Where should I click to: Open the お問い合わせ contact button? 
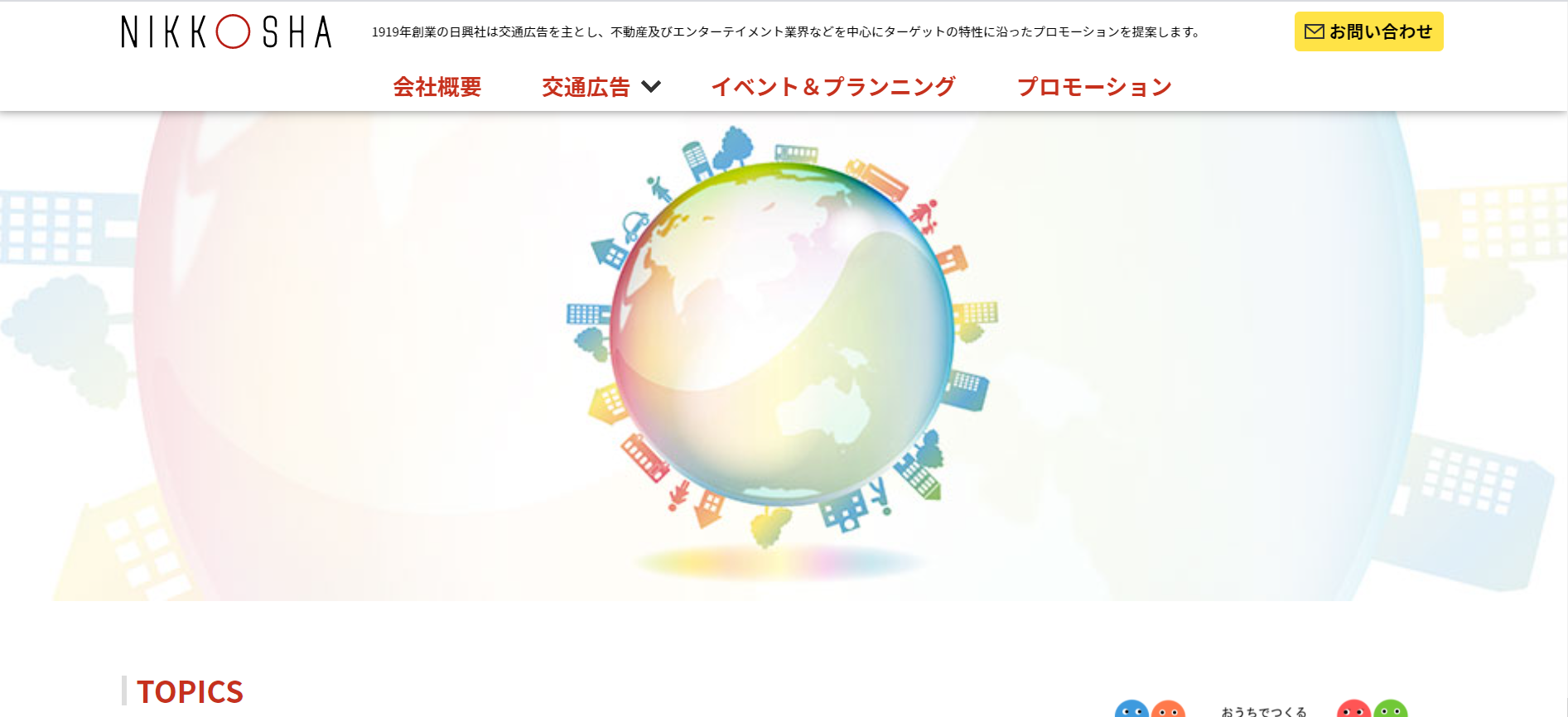(1368, 31)
